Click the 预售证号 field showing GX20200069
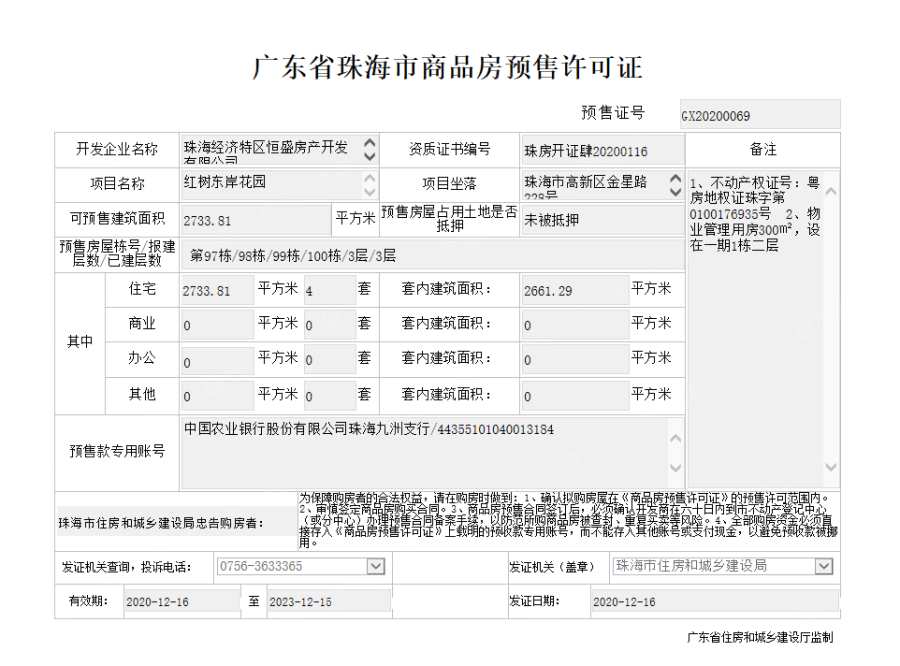Image resolution: width=900 pixels, height=666 pixels. 759,114
